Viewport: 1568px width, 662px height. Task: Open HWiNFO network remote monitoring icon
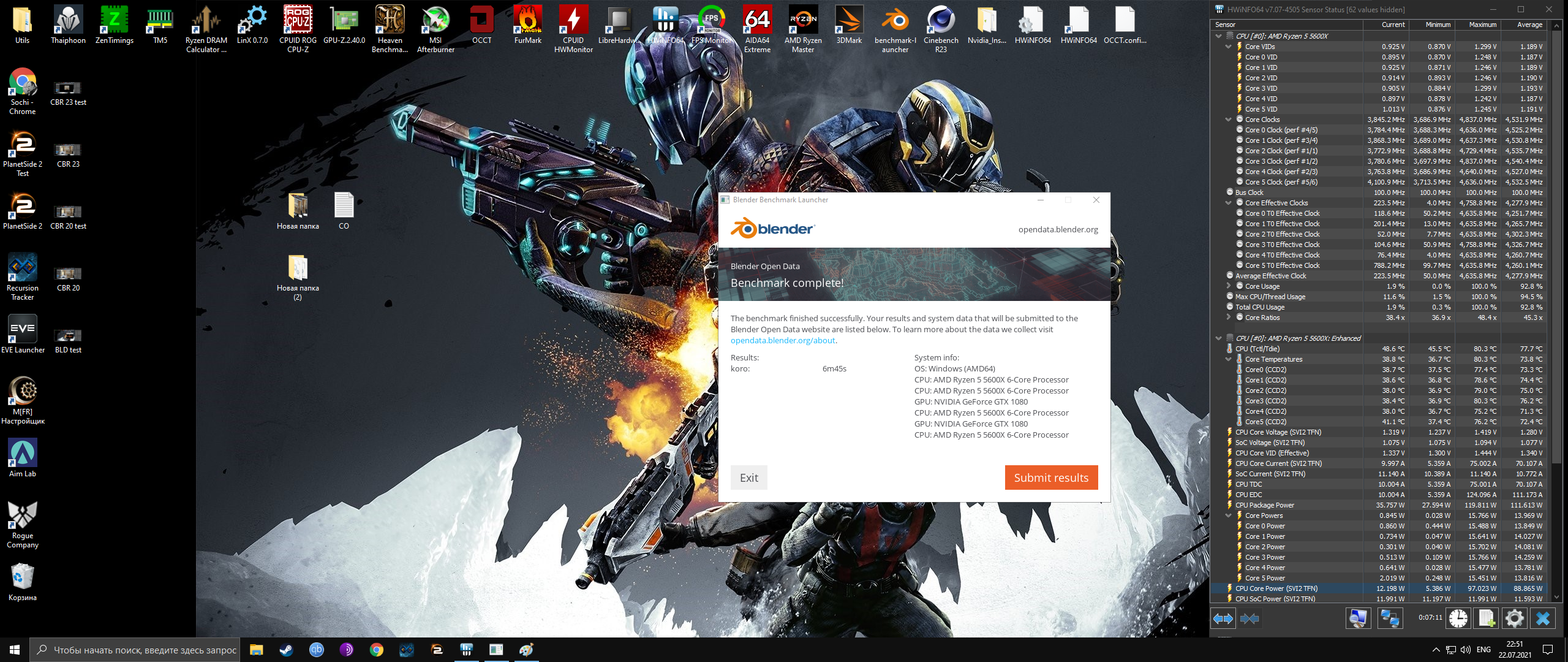[1389, 618]
